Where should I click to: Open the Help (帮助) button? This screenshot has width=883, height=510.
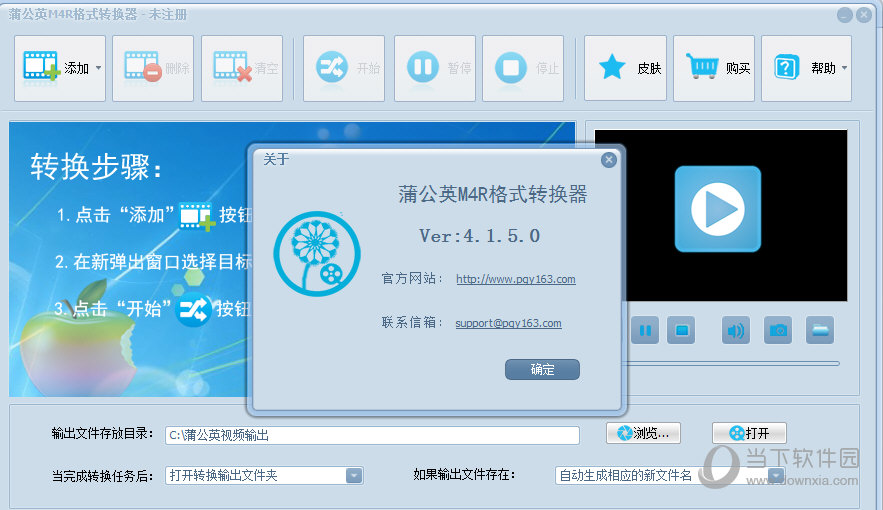coord(806,69)
